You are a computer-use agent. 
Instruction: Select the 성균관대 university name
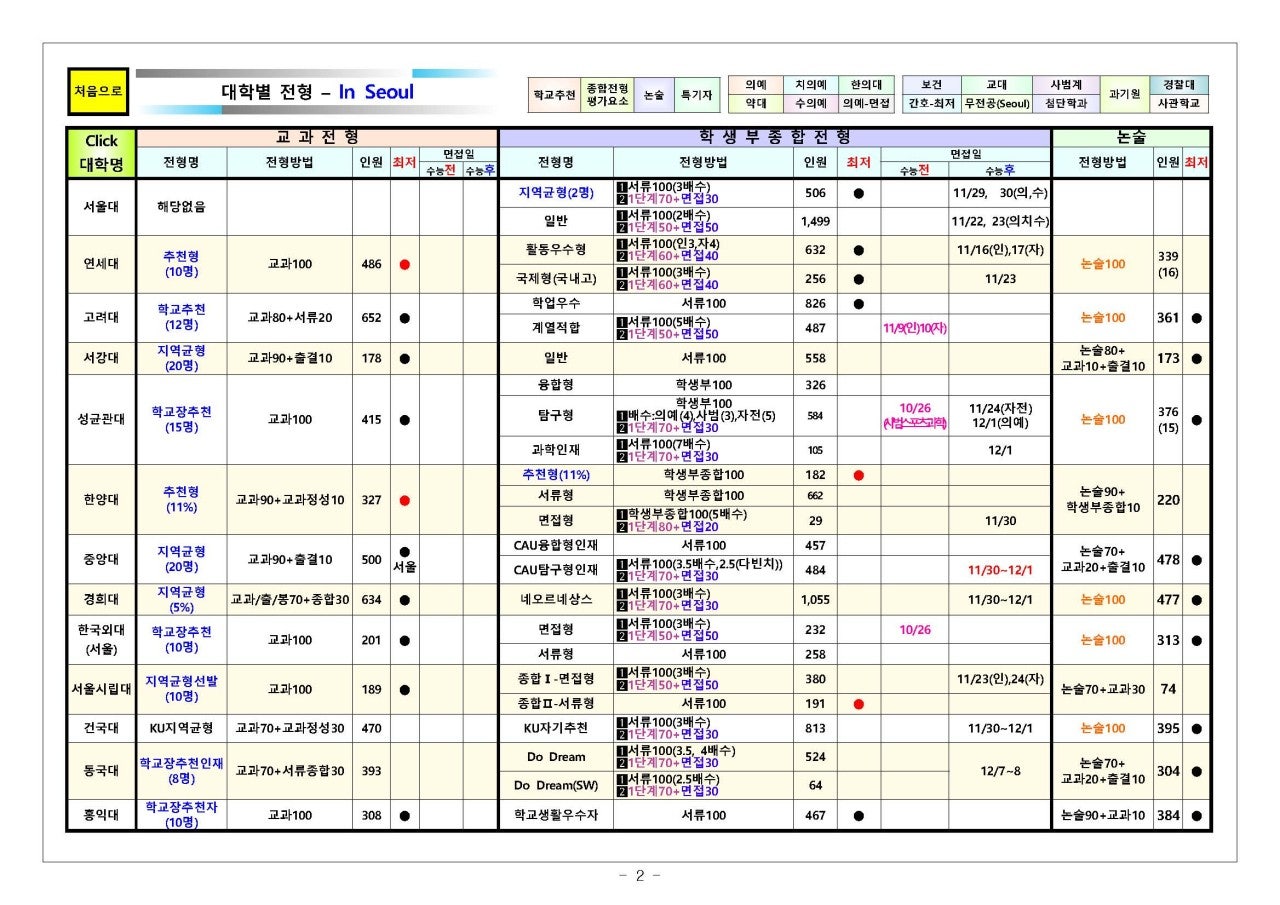click(101, 420)
